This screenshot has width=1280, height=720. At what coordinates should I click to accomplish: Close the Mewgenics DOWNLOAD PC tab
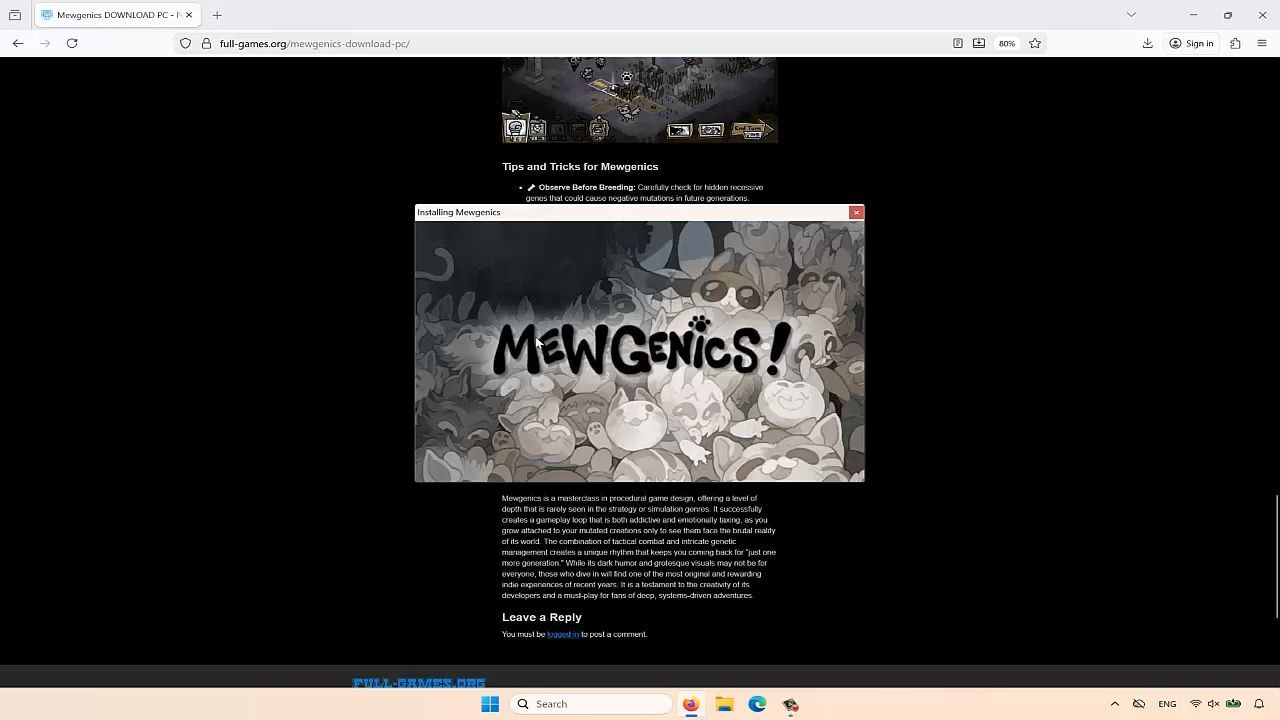[x=188, y=15]
